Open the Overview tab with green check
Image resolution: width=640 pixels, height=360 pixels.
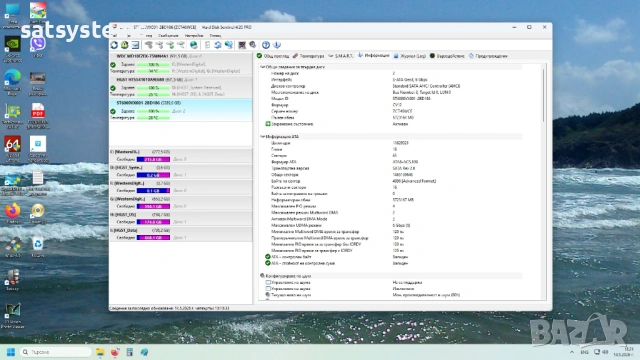point(273,56)
